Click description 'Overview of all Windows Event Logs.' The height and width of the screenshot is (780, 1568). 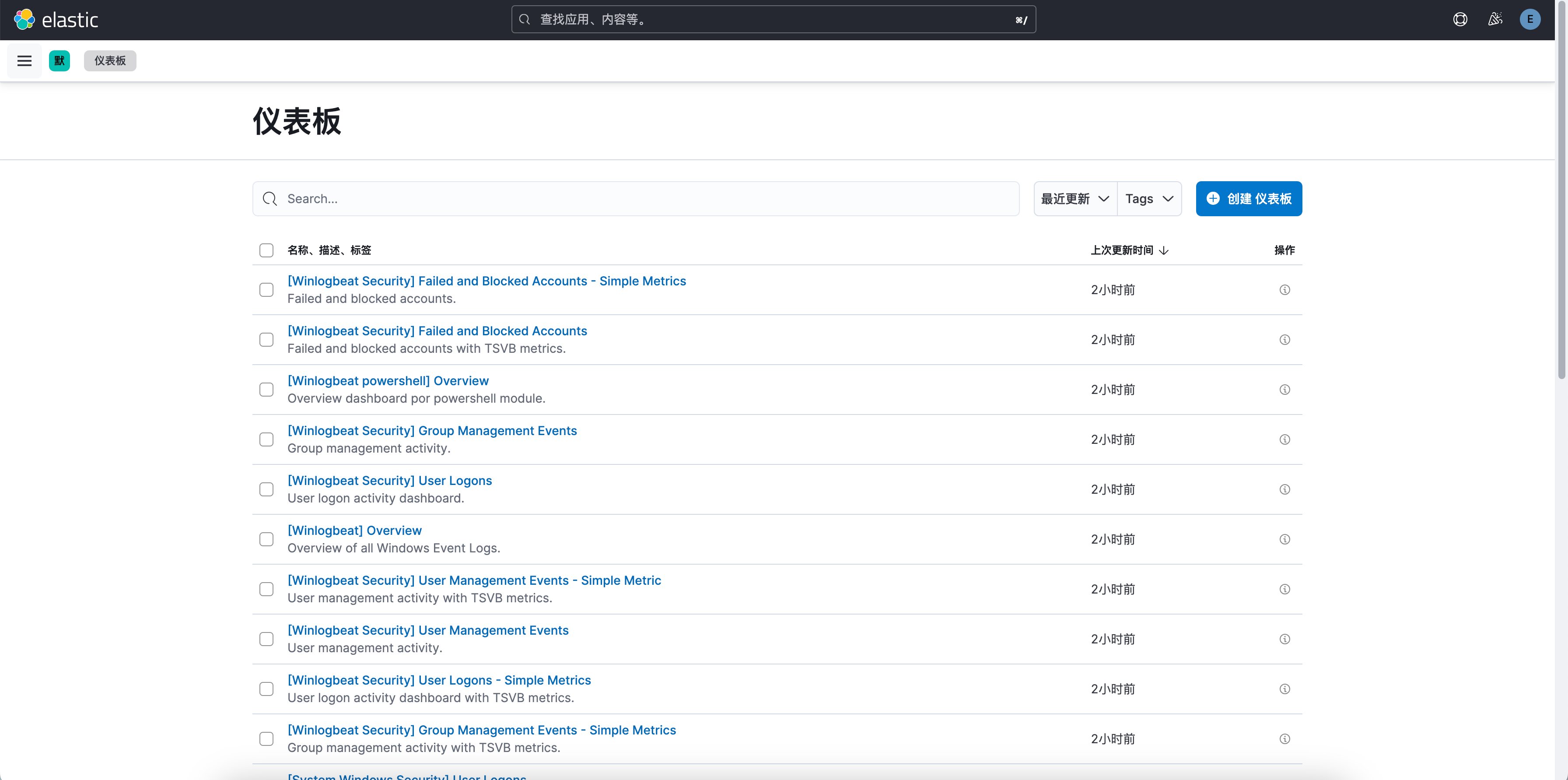coord(394,548)
